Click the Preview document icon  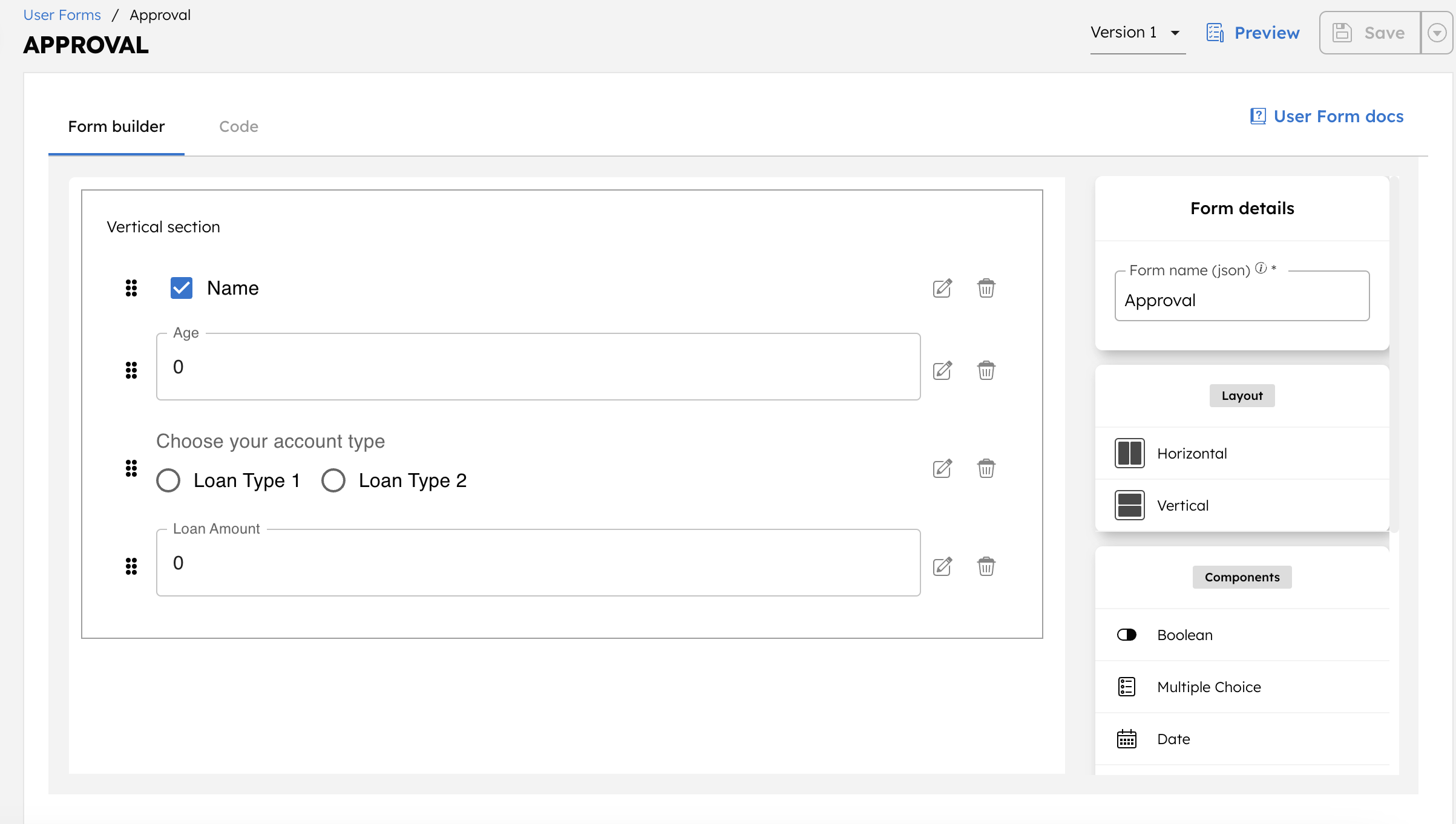pos(1215,33)
